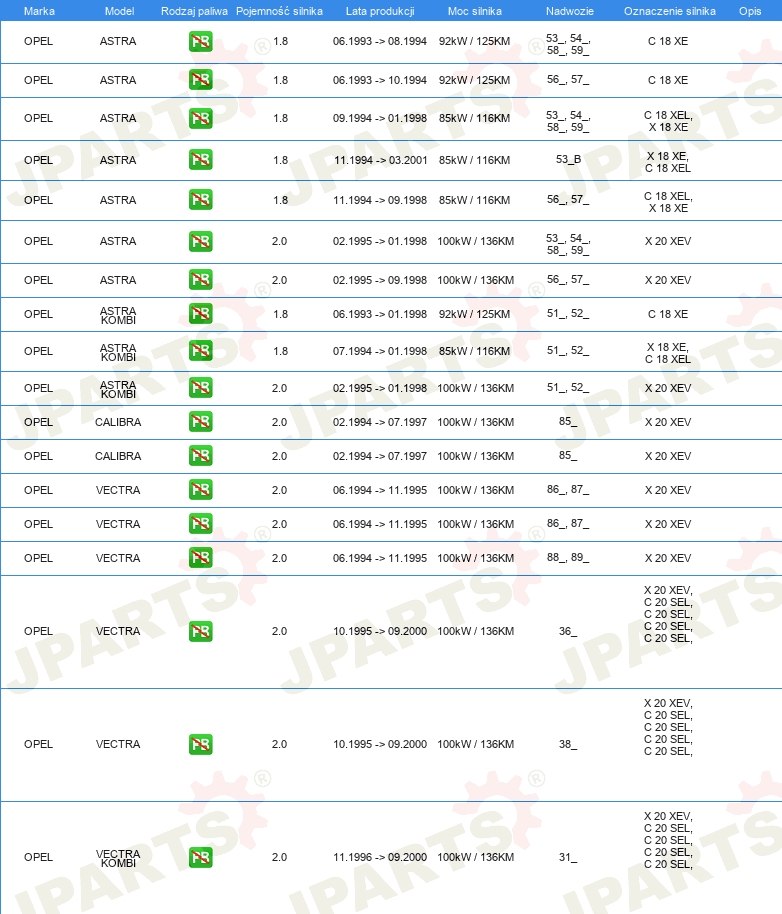Click VECTRA model in the 38_ row

118,744
